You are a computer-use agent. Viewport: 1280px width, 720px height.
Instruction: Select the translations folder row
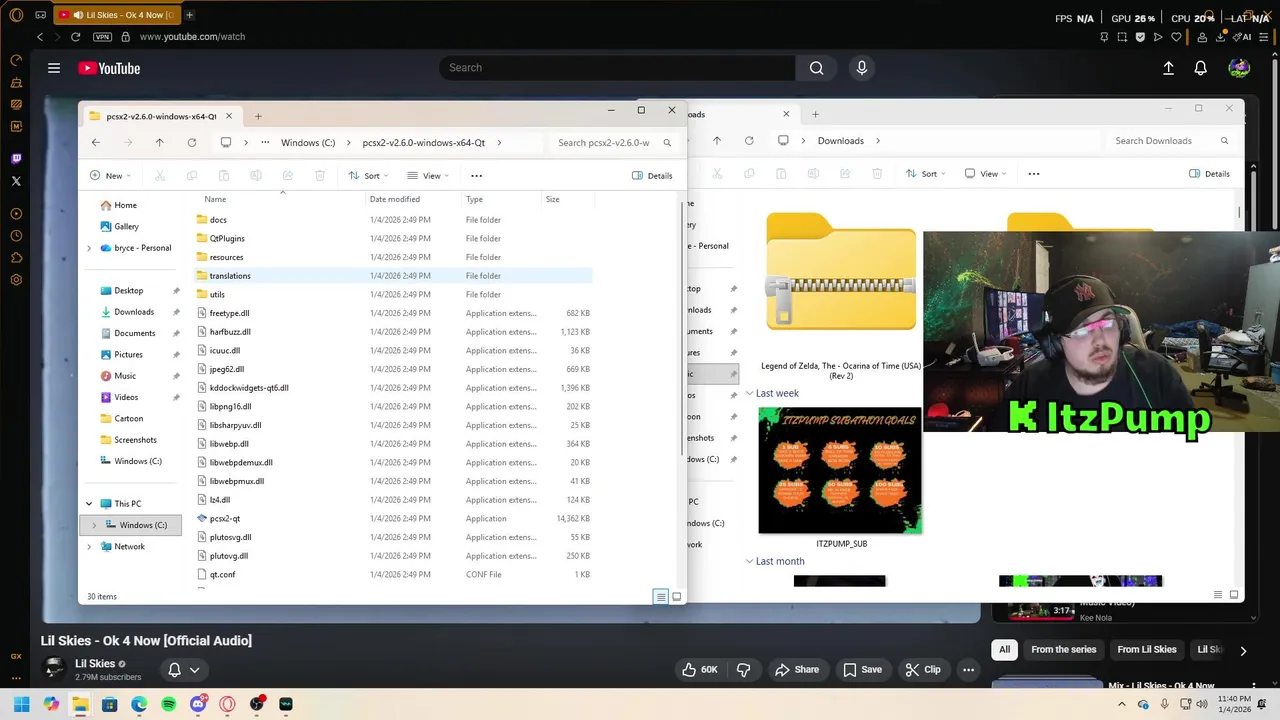(394, 276)
